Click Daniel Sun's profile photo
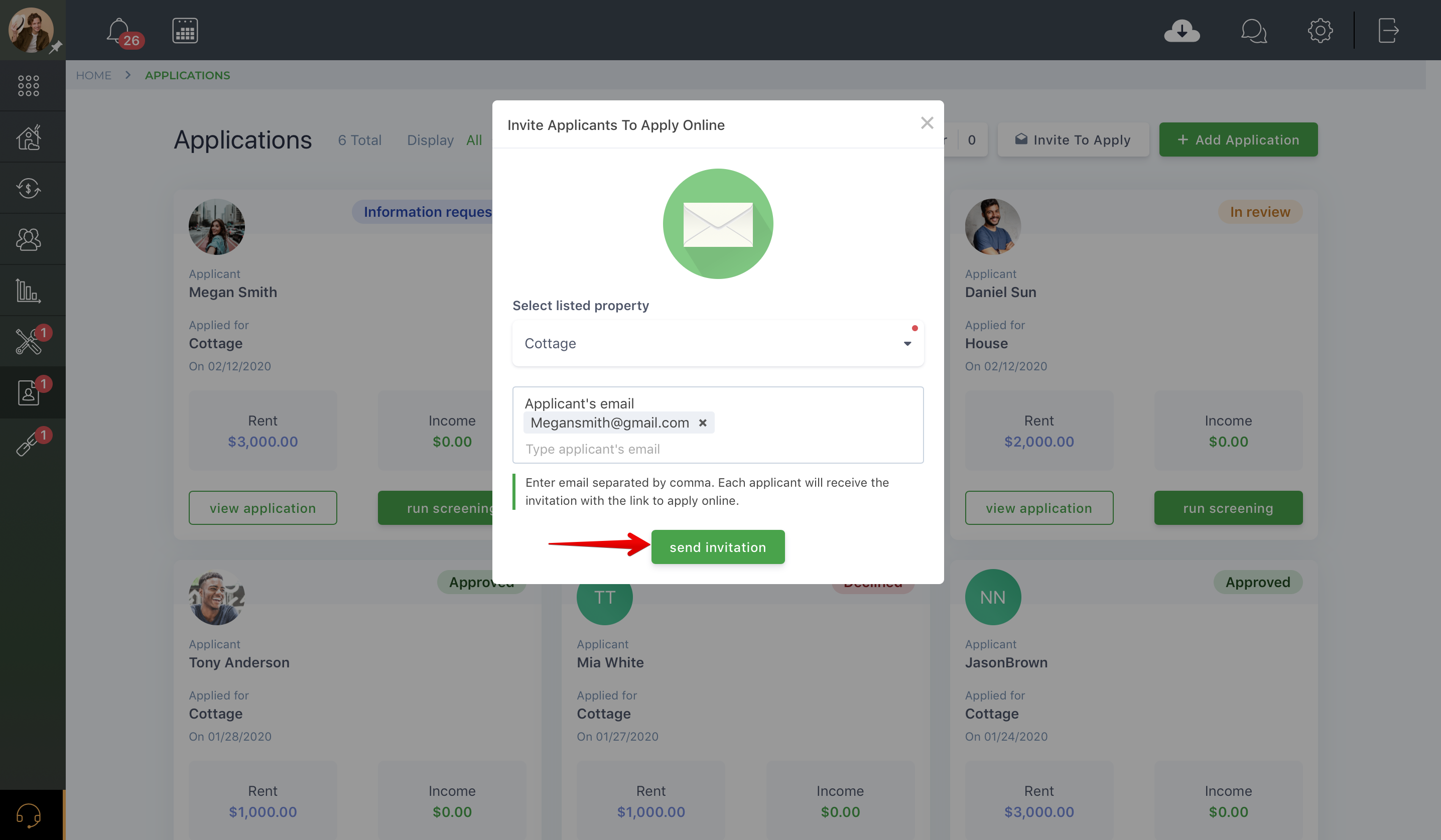 [993, 226]
